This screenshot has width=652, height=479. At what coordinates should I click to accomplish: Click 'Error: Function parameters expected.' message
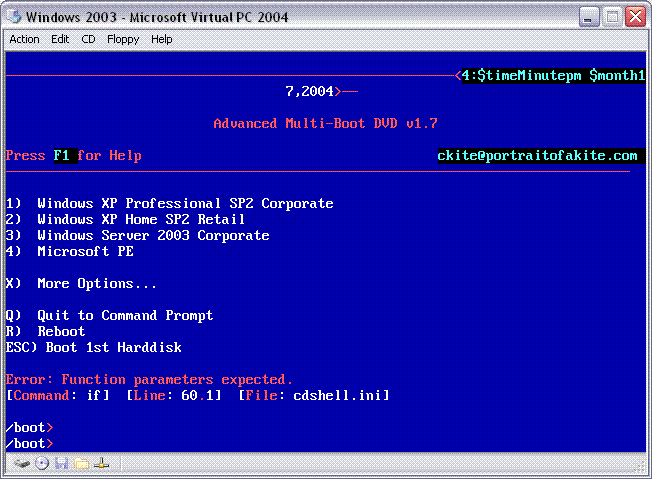pyautogui.click(x=149, y=379)
